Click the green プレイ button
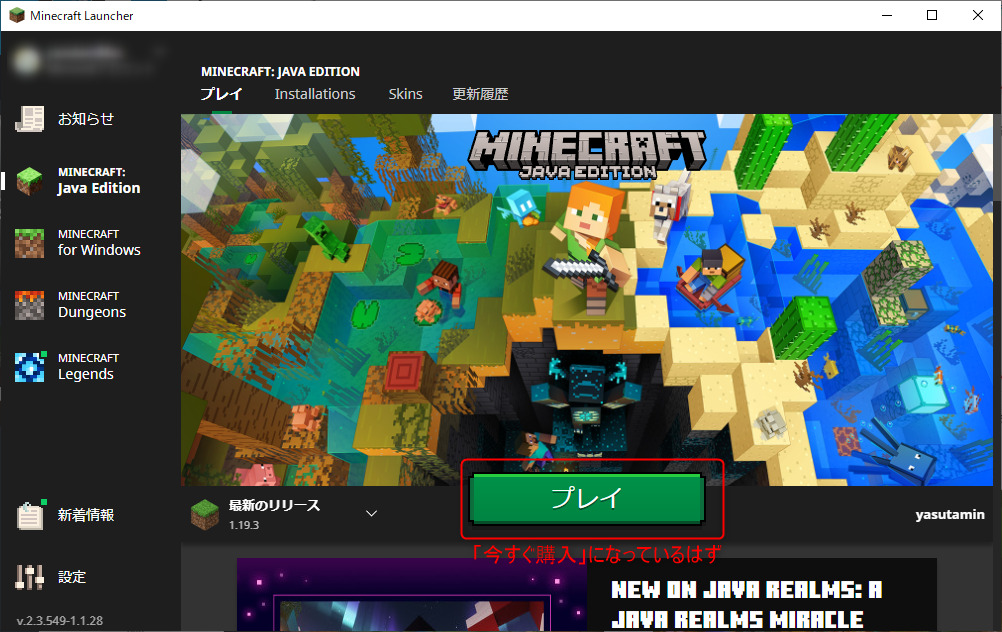Image resolution: width=1002 pixels, height=632 pixels. click(587, 498)
